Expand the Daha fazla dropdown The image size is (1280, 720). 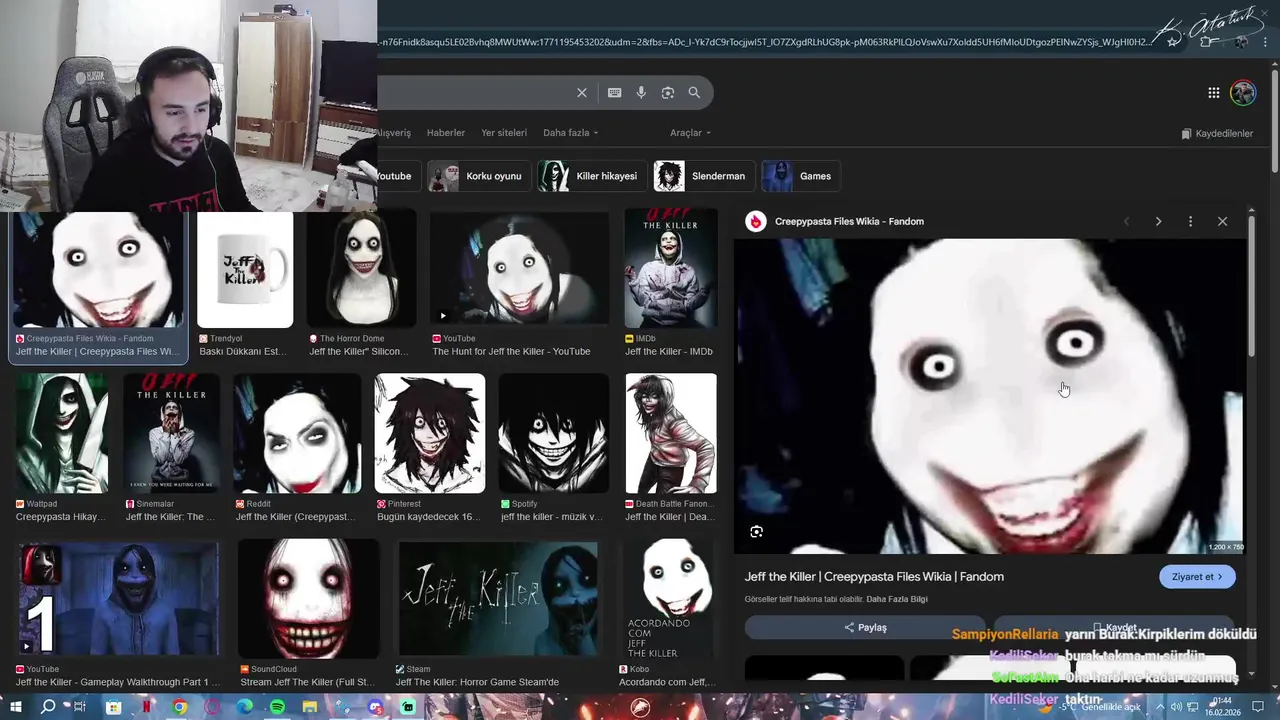[570, 133]
